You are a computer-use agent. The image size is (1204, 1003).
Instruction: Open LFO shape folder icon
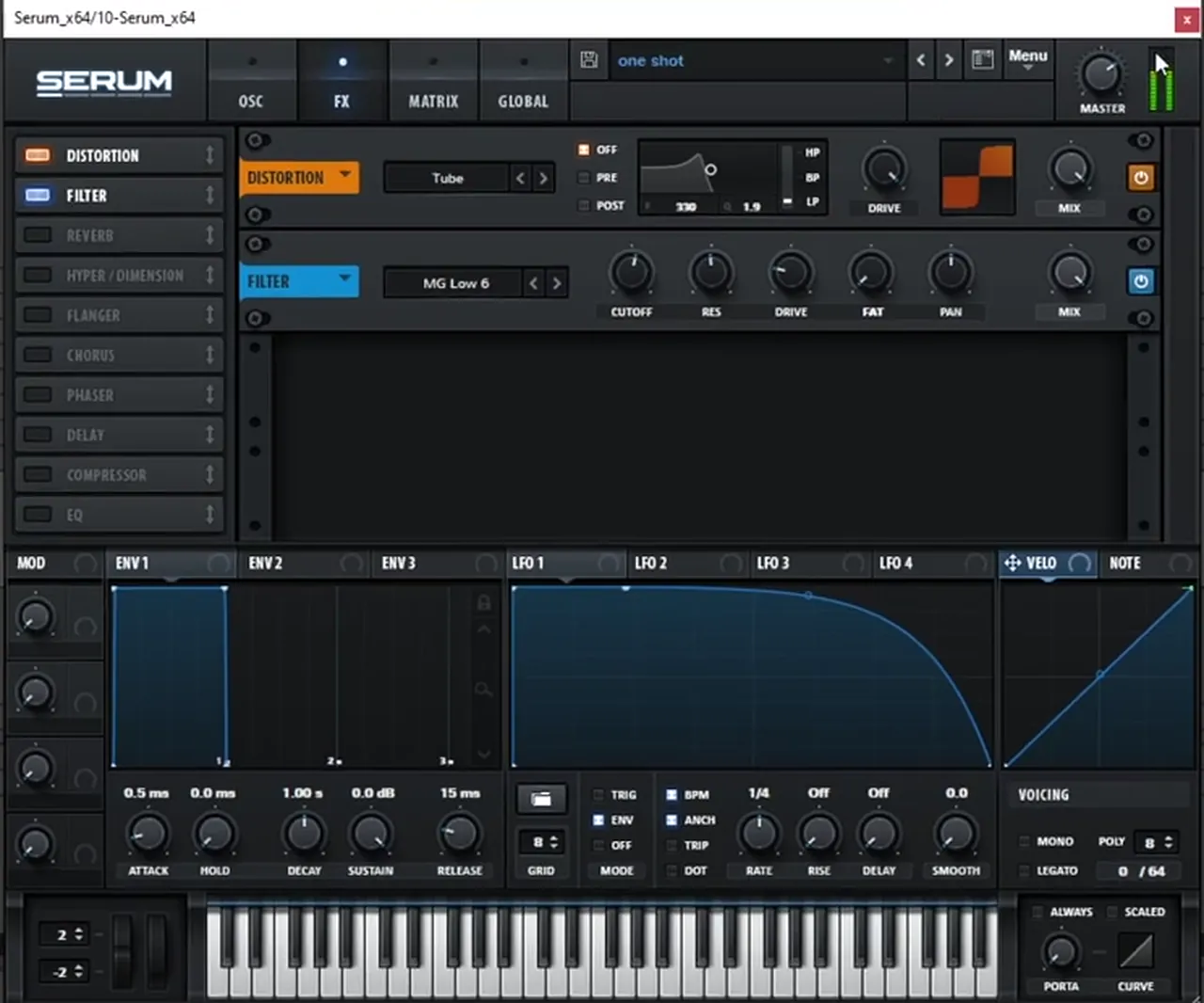541,799
